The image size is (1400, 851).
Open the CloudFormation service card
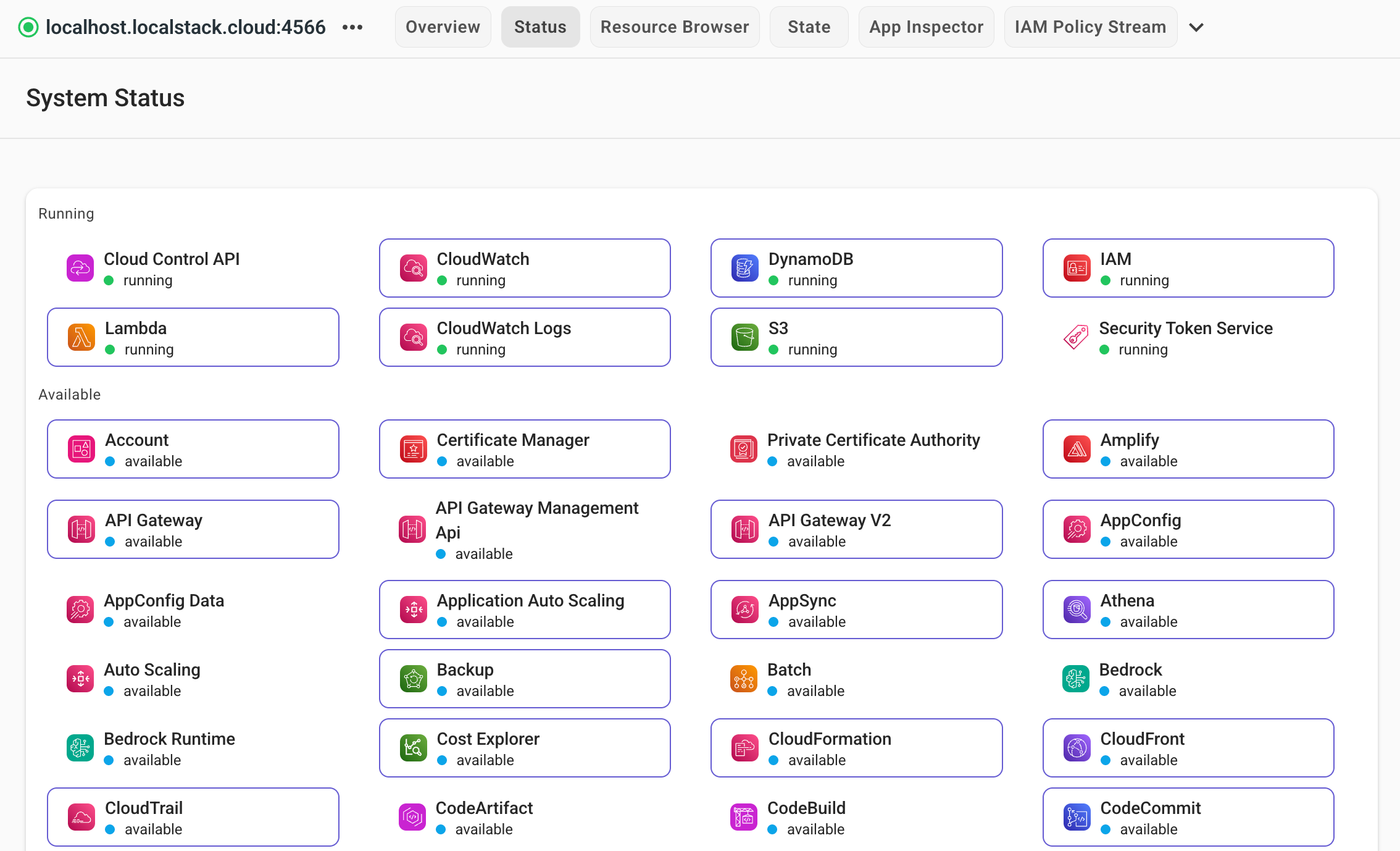coord(856,748)
